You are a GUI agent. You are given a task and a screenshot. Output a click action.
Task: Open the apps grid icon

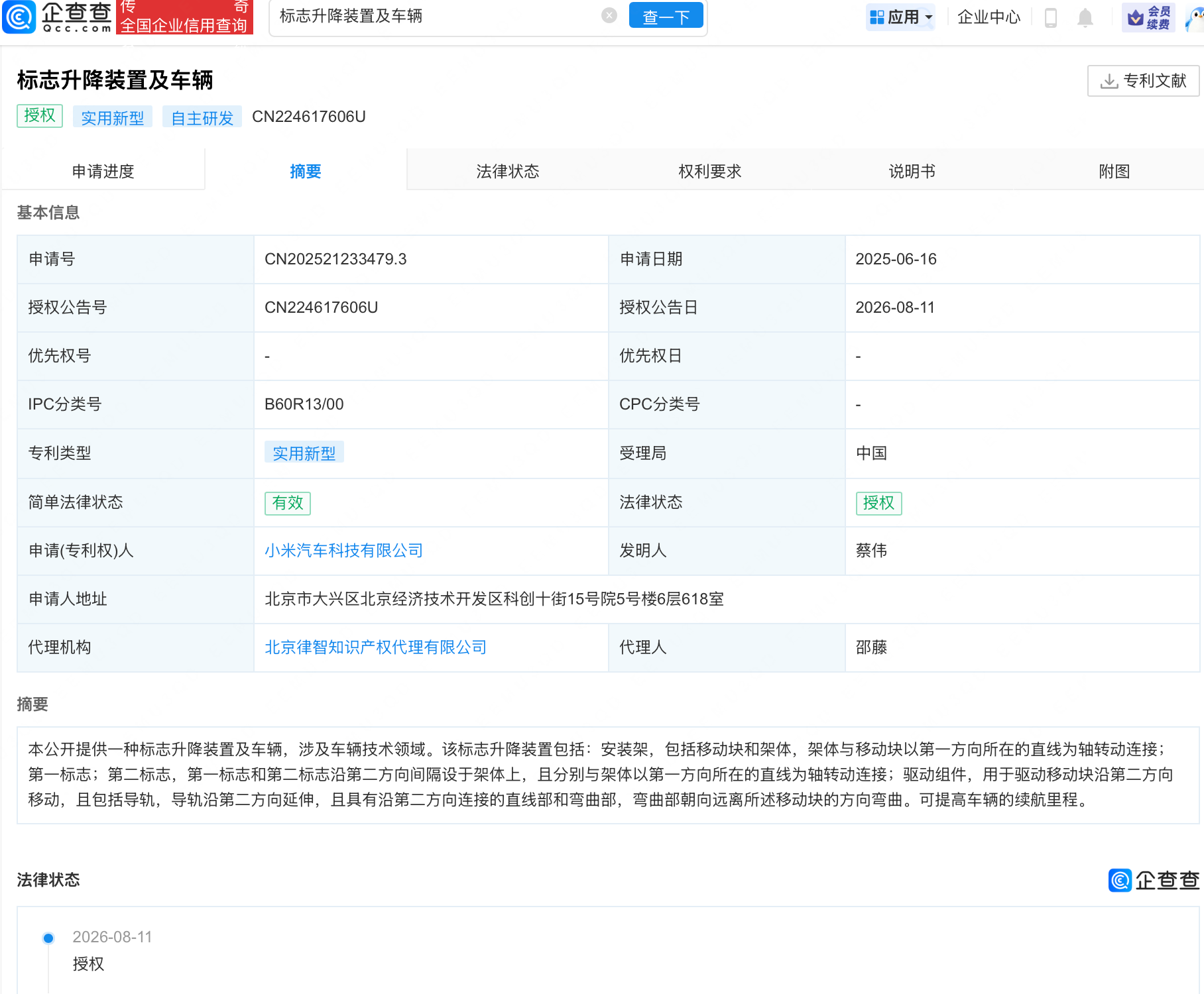click(876, 17)
